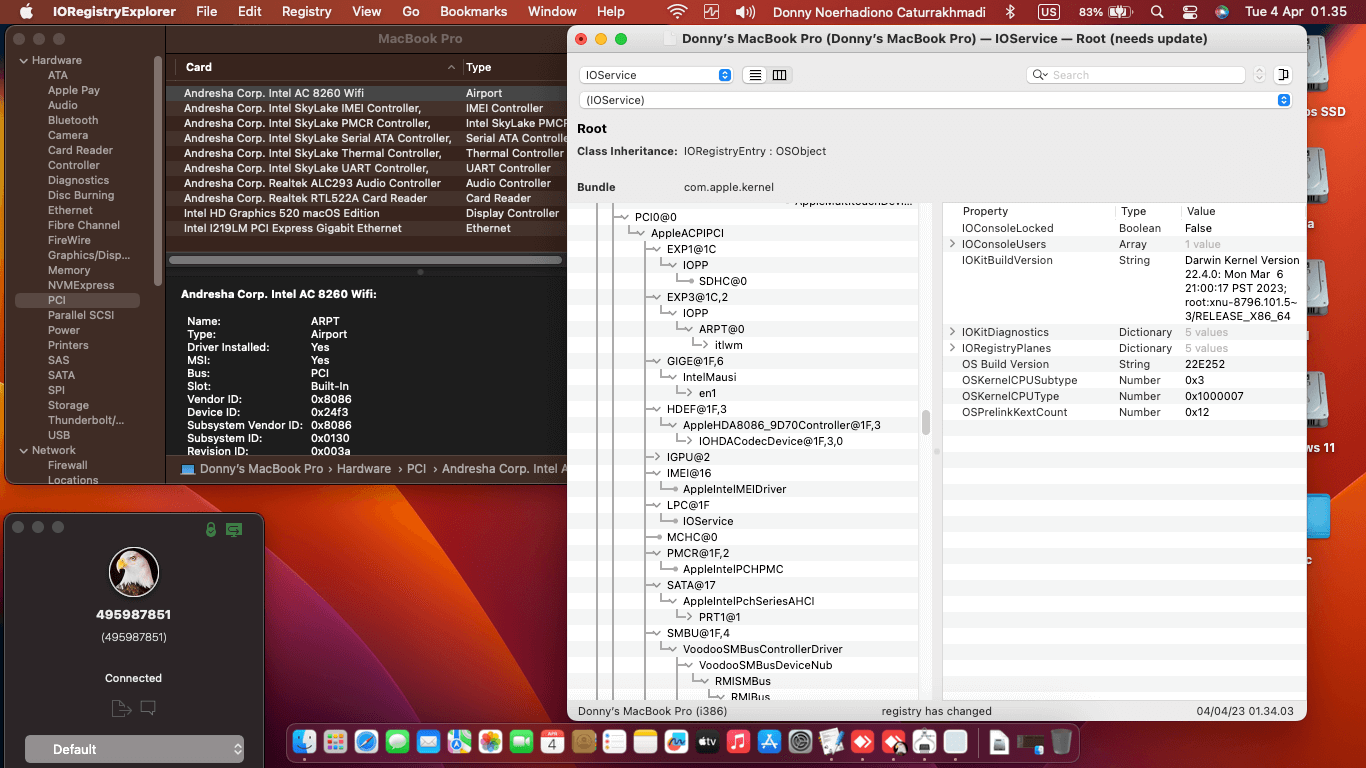Select the OS Build Version property row
Screen dimensions: 1366x768
1125,364
